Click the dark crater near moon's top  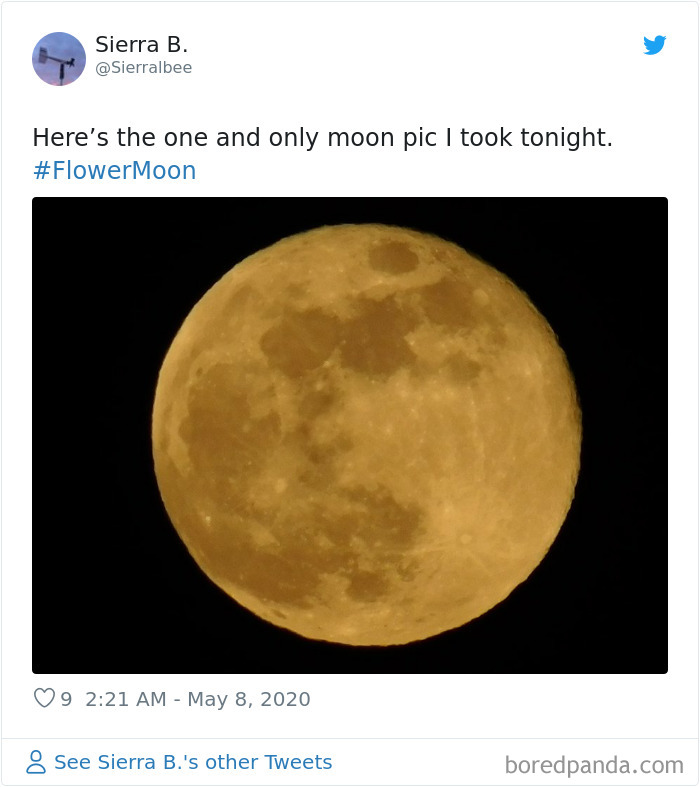393,257
